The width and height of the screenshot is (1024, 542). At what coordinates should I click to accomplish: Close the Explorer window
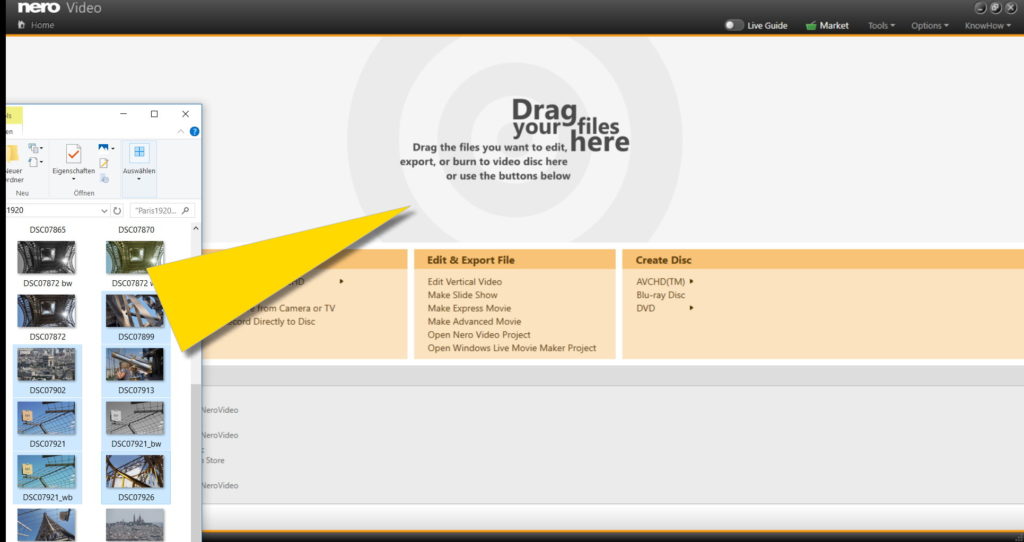(185, 114)
